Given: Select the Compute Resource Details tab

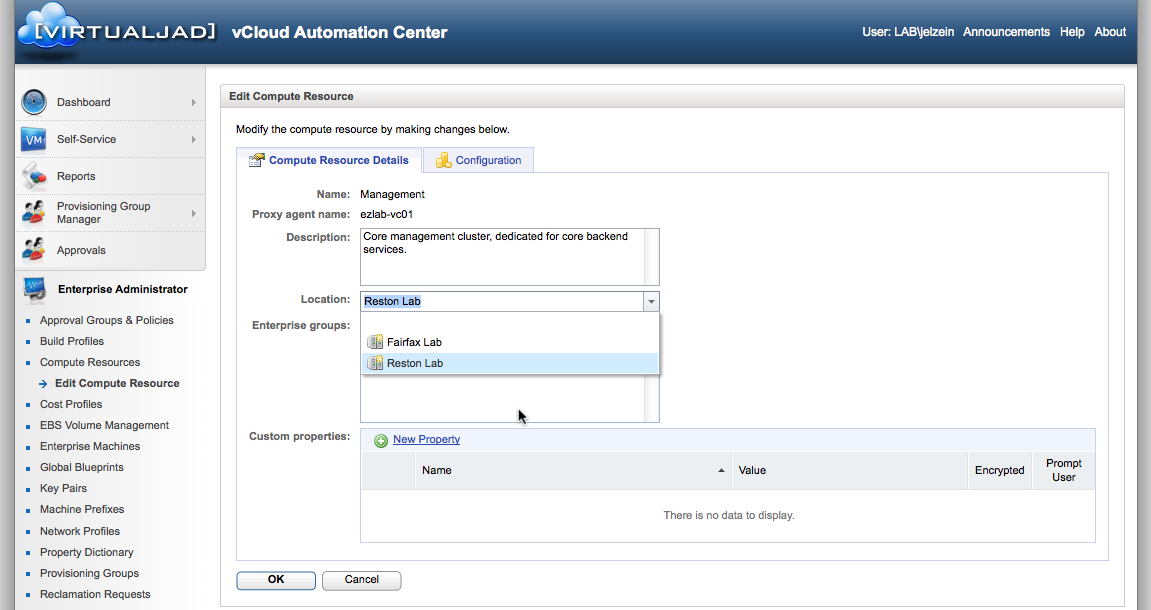Looking at the screenshot, I should pos(329,160).
